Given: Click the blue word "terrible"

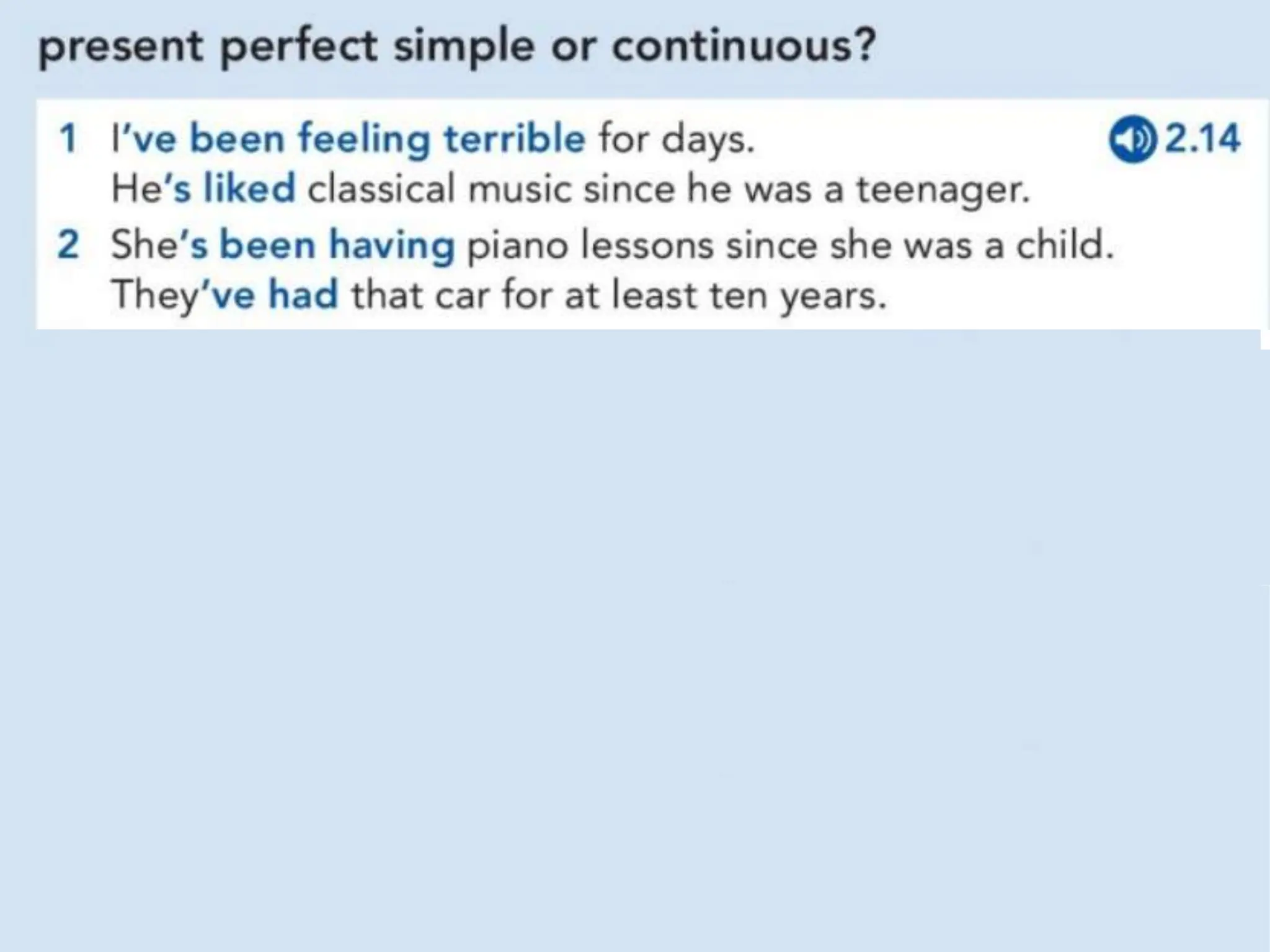Looking at the screenshot, I should click(514, 139).
